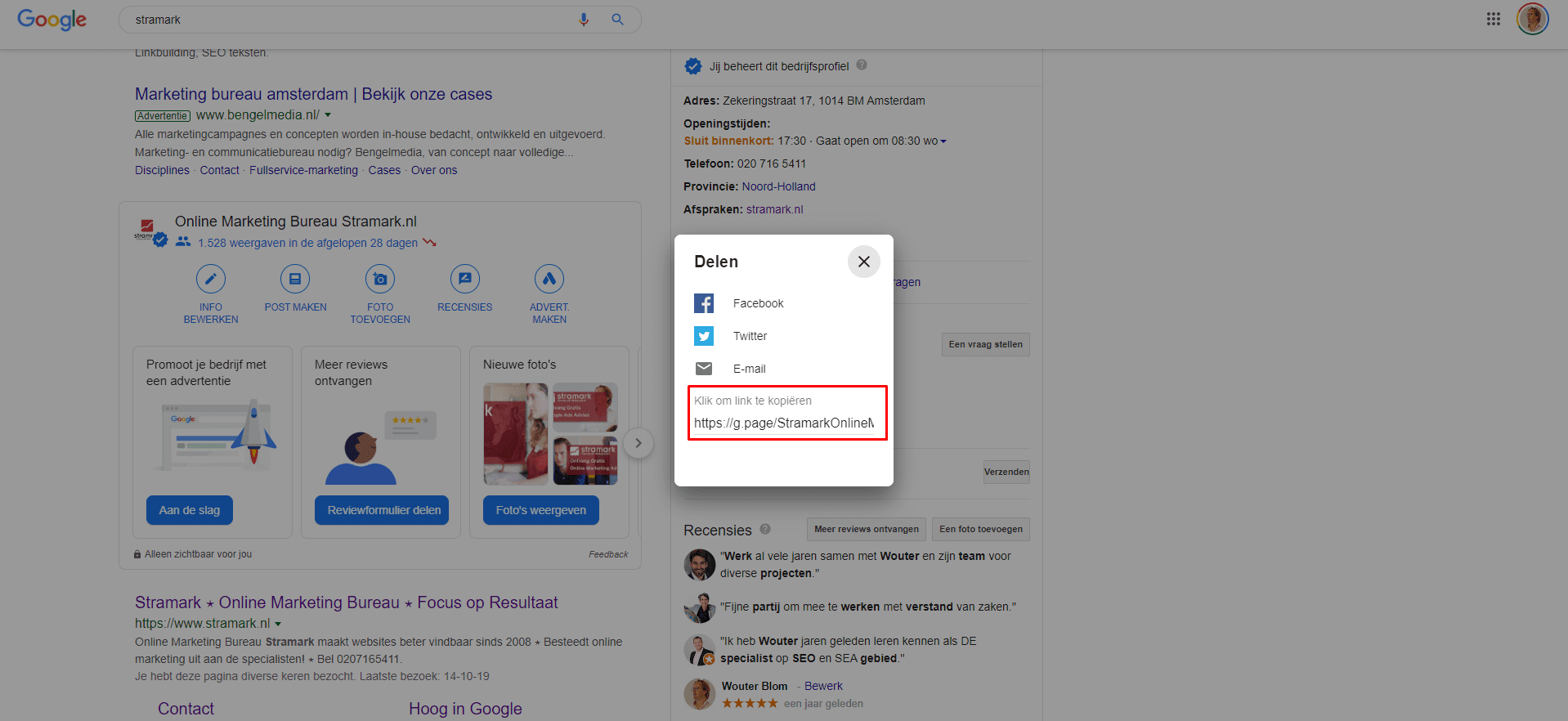Open the ad's Contact sitelink

pyautogui.click(x=220, y=170)
